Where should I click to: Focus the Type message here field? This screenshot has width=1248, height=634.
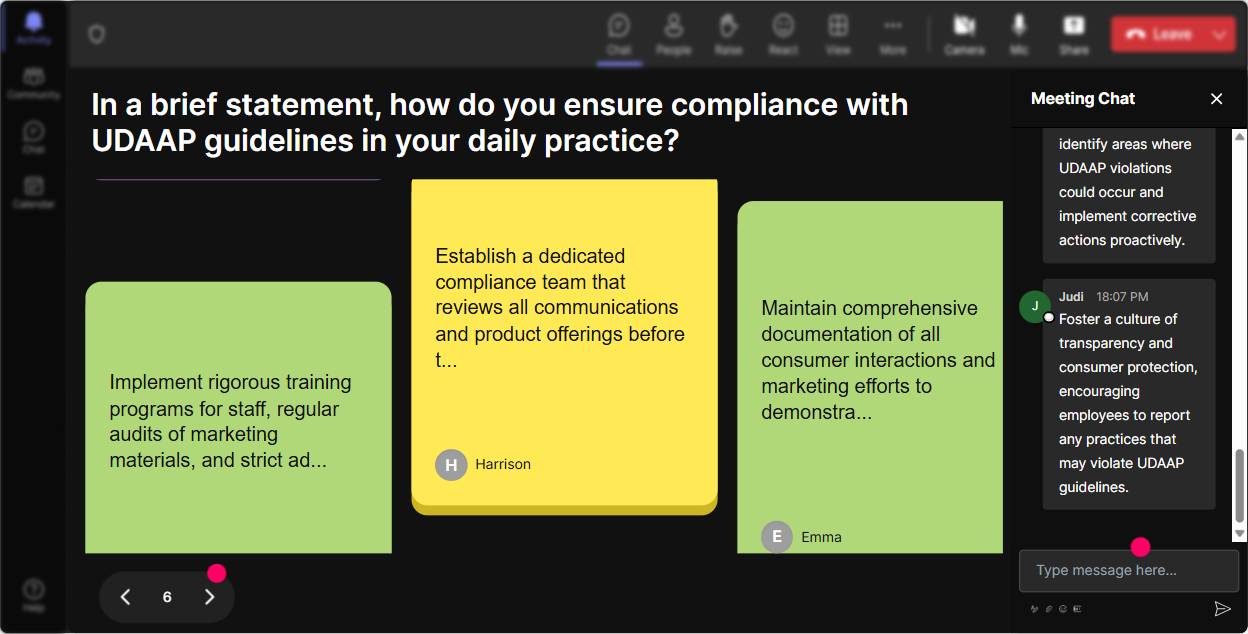(x=1129, y=571)
